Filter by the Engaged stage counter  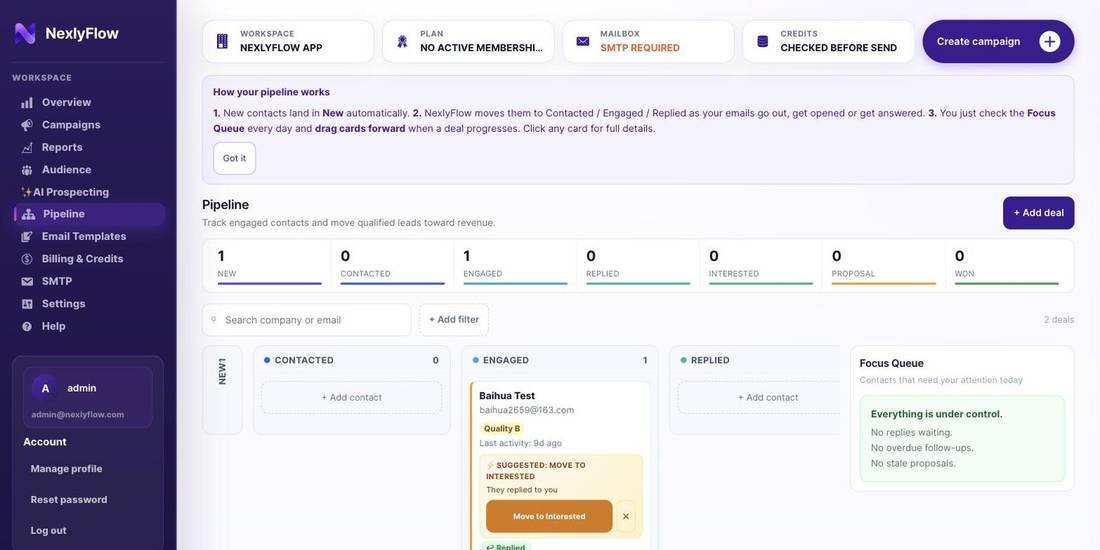(515, 265)
